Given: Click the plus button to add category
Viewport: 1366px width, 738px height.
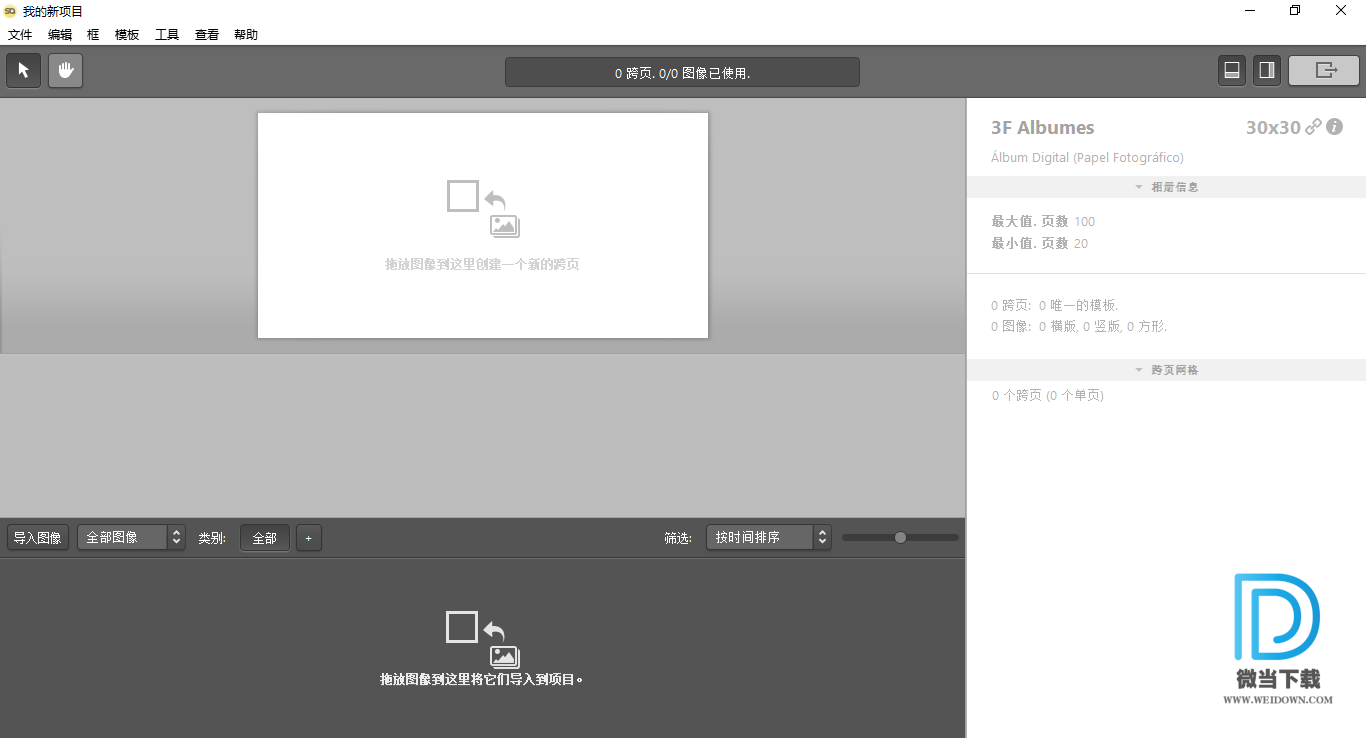Looking at the screenshot, I should pos(308,538).
